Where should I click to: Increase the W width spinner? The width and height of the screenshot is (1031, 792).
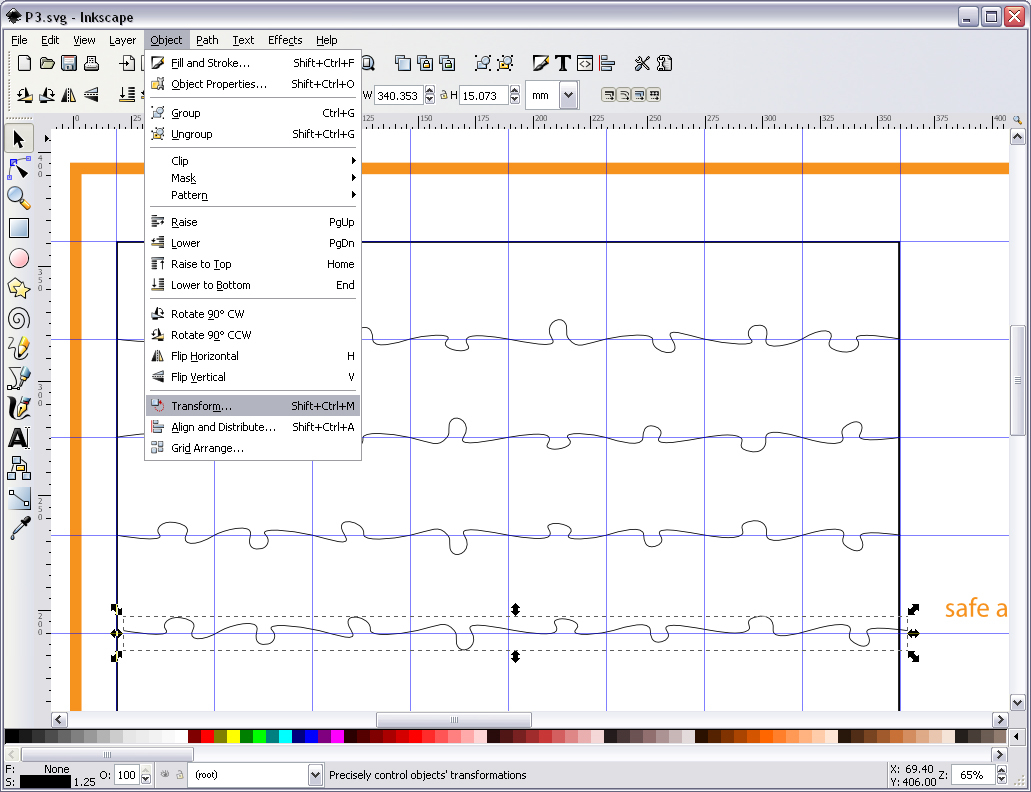pos(429,91)
